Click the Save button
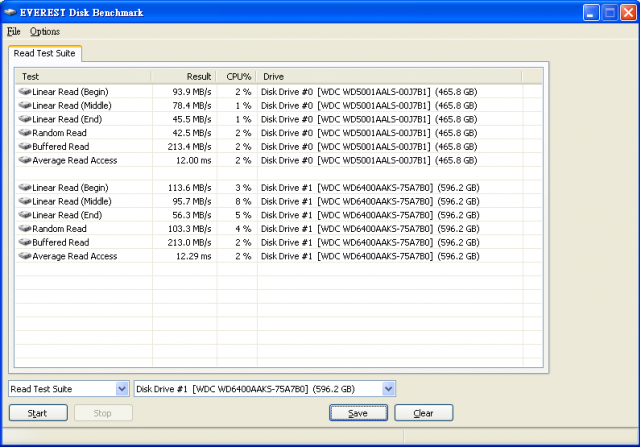This screenshot has width=640, height=447. point(358,413)
